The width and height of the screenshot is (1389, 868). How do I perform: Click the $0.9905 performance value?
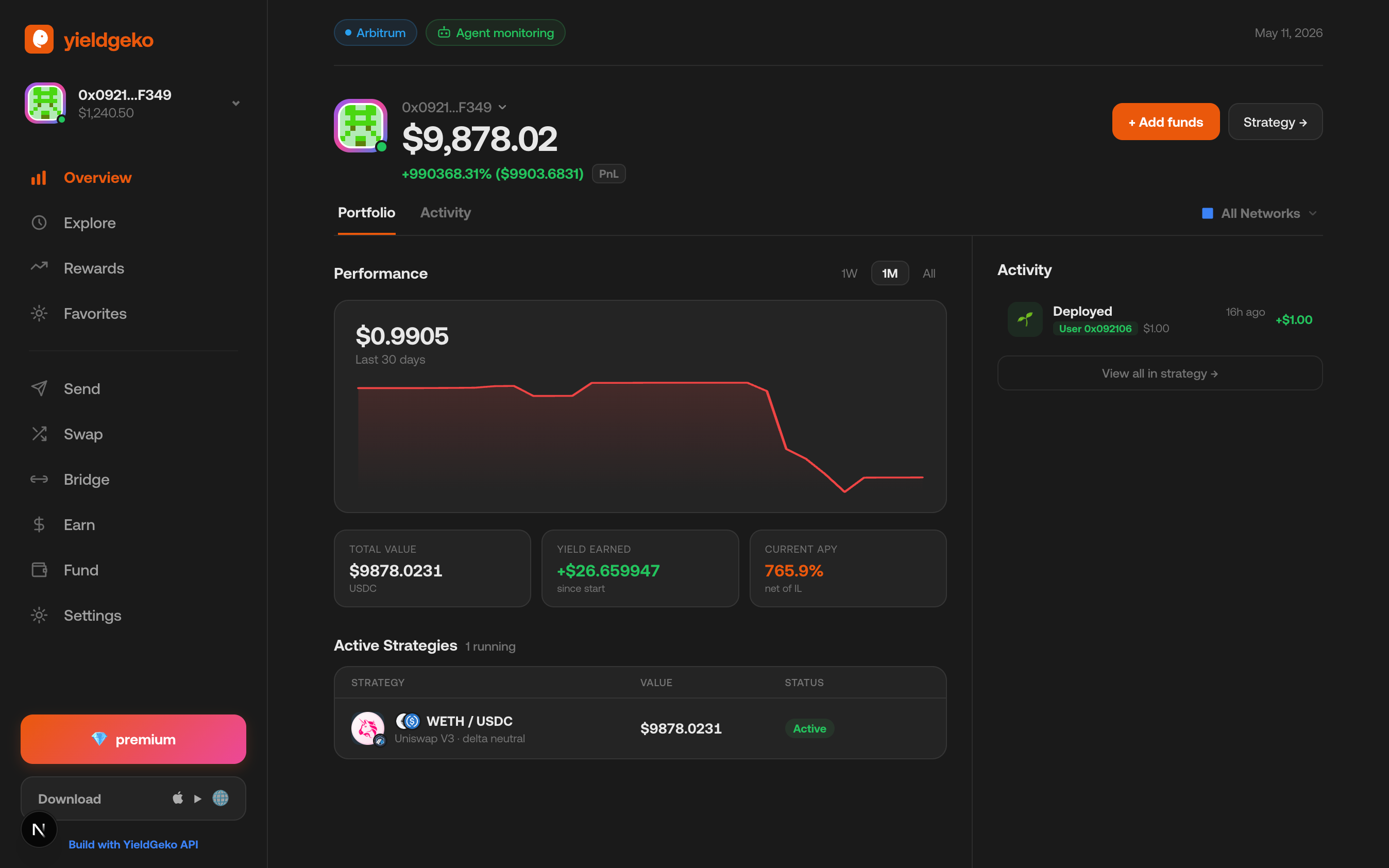(402, 336)
